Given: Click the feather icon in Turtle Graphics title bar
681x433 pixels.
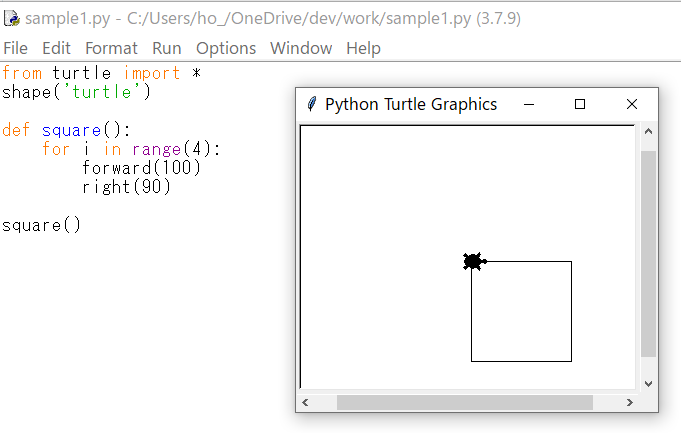Looking at the screenshot, I should click(311, 104).
